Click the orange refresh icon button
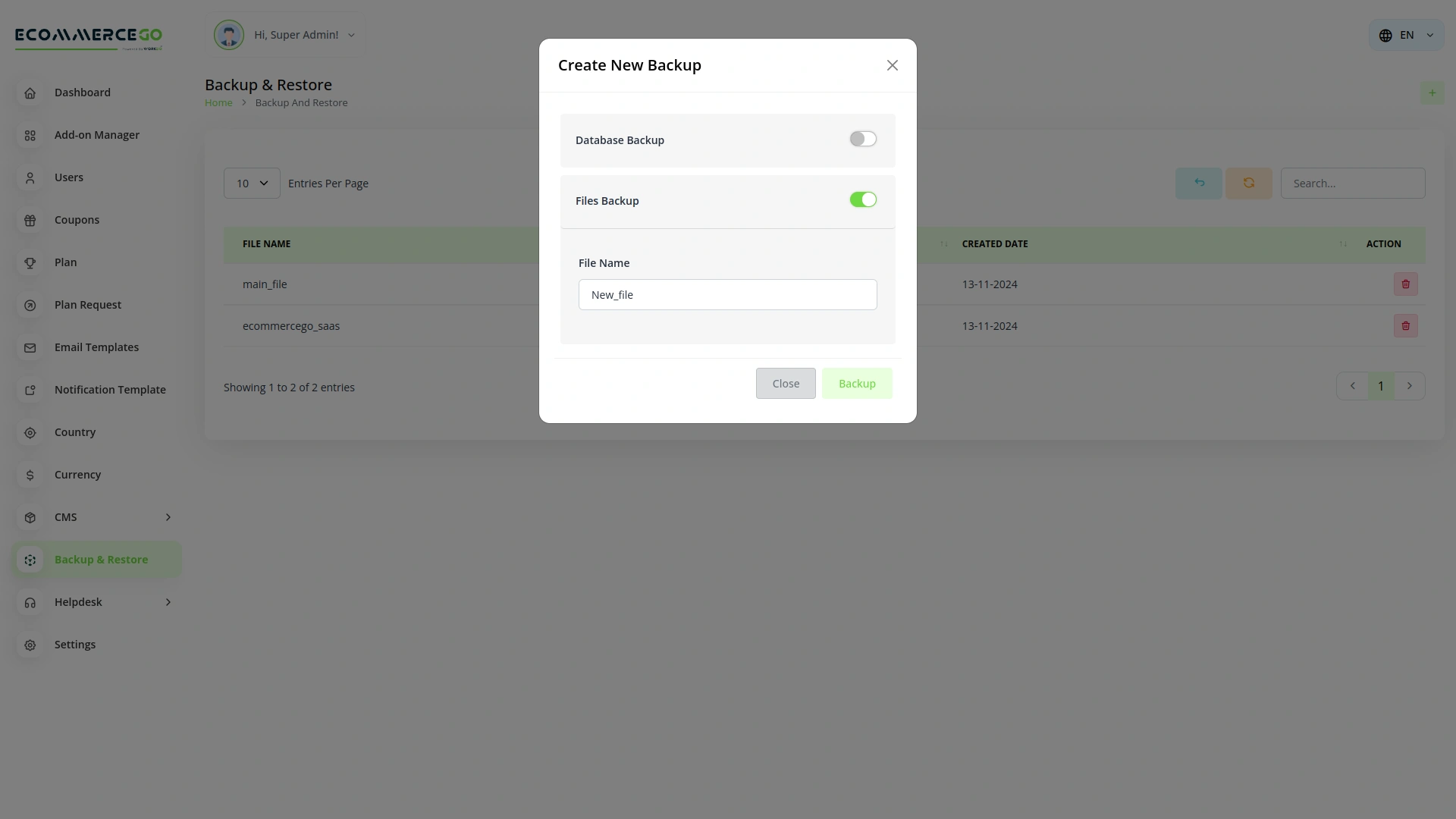 [1248, 184]
